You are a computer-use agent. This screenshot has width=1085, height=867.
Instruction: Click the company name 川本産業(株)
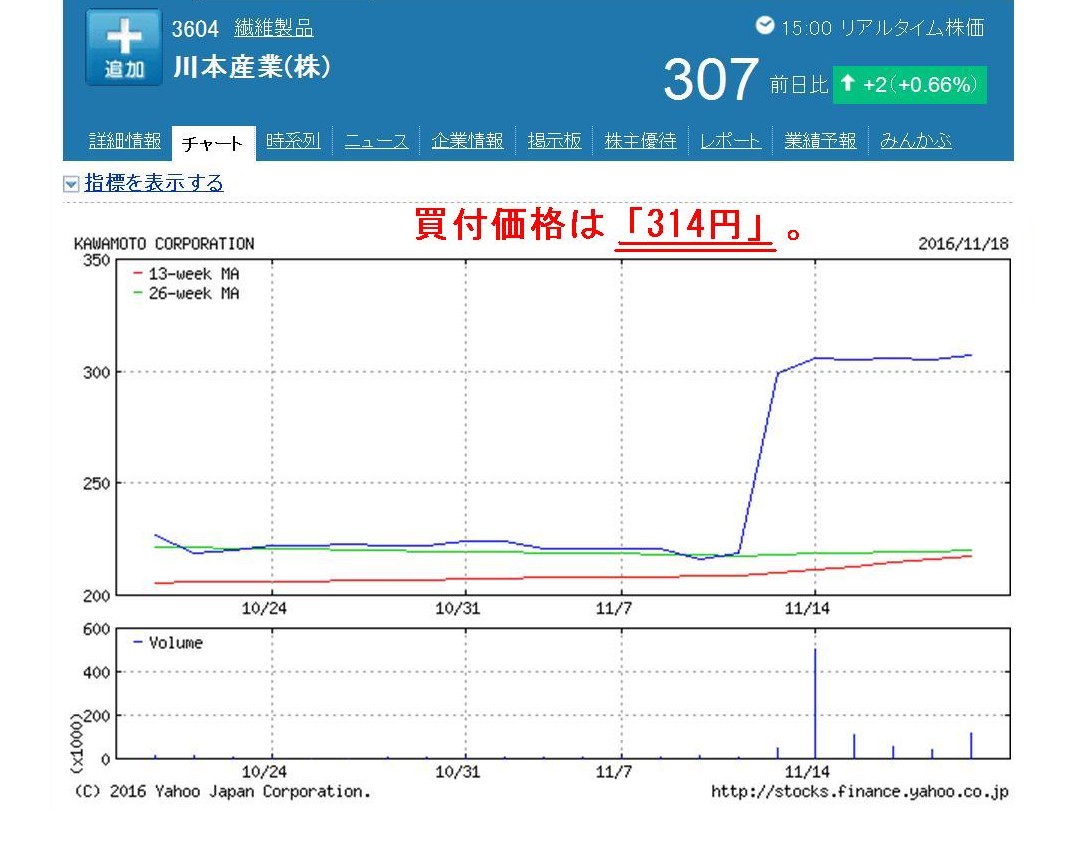pos(252,67)
